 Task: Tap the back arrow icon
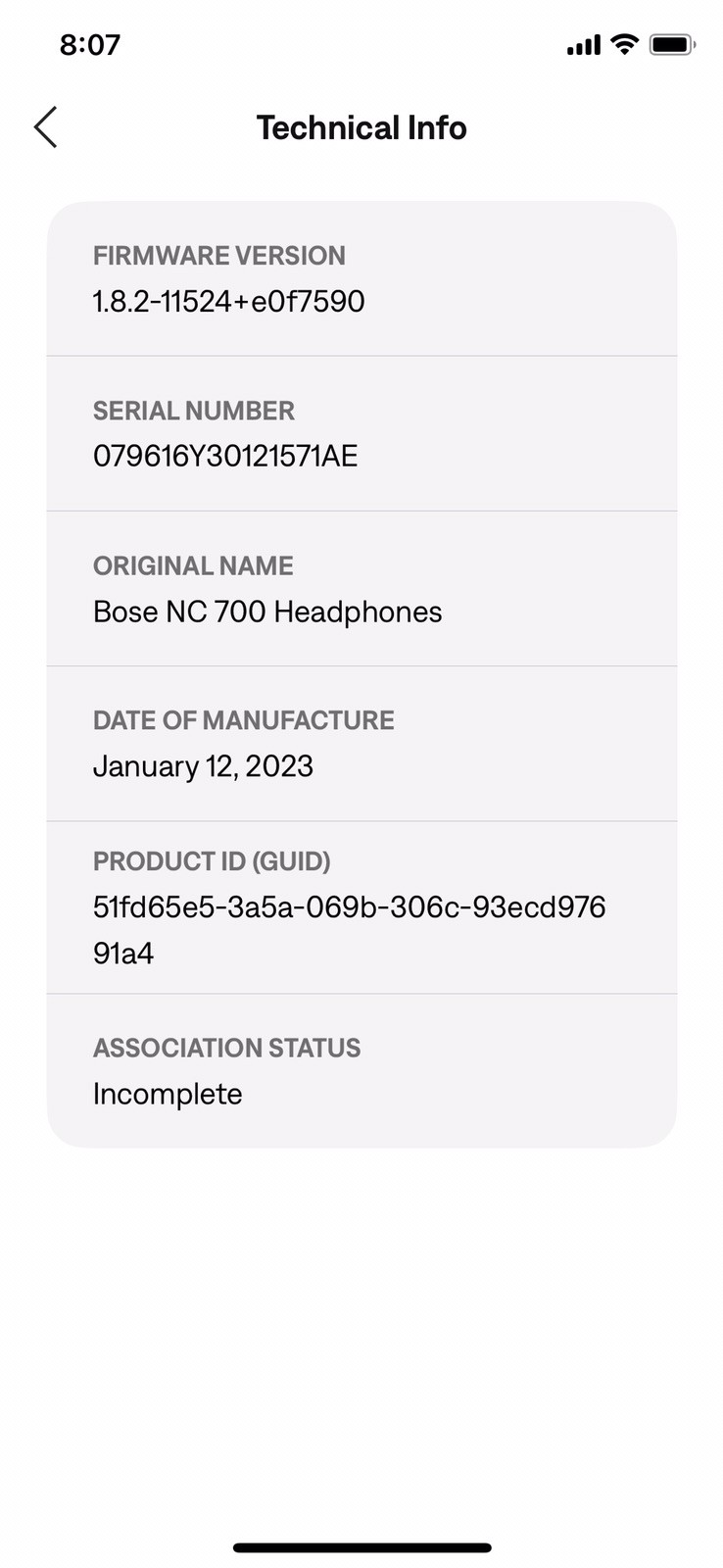tap(46, 127)
